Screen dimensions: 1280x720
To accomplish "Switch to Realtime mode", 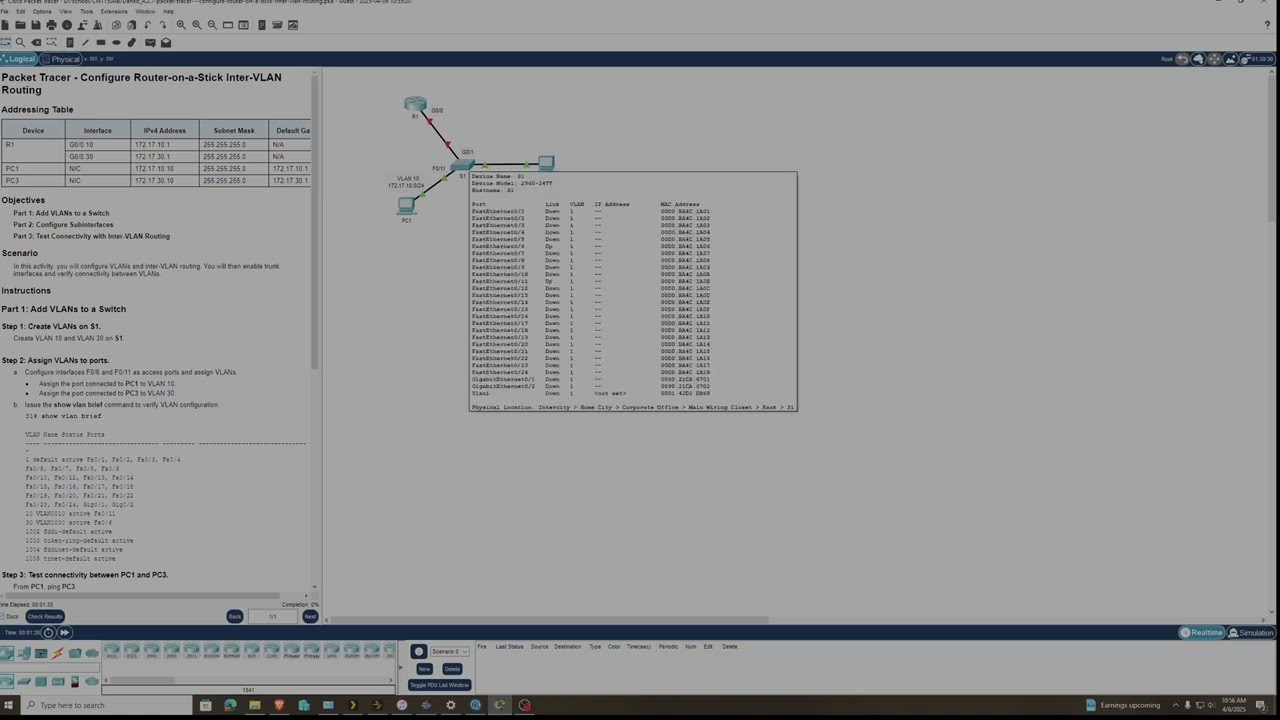I will [1201, 632].
